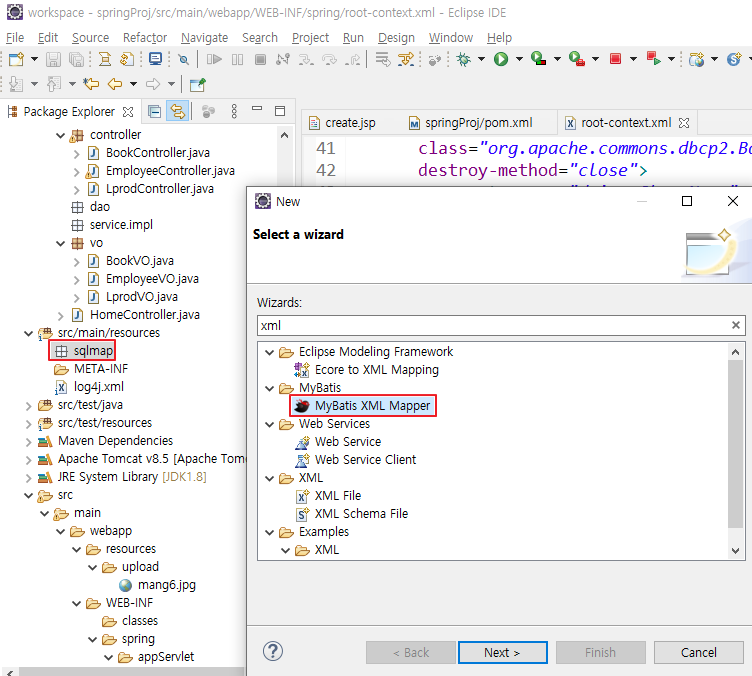The height and width of the screenshot is (676, 752).
Task: Select MyBatis XML Mapper wizard
Action: [x=372, y=406]
